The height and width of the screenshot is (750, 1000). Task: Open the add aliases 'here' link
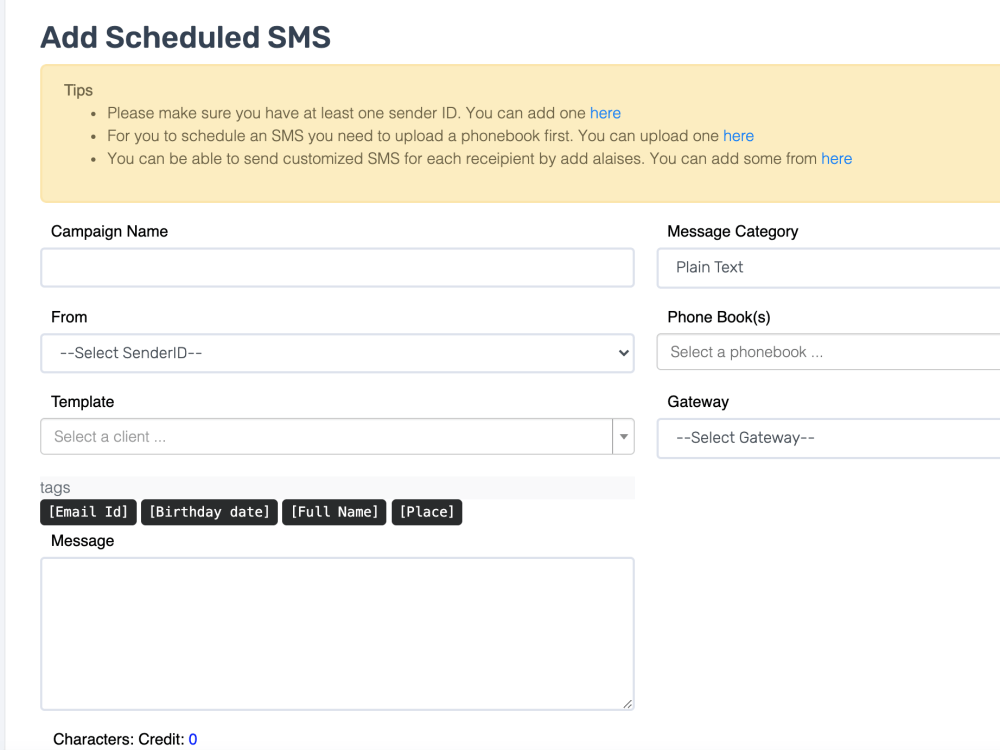(837, 159)
